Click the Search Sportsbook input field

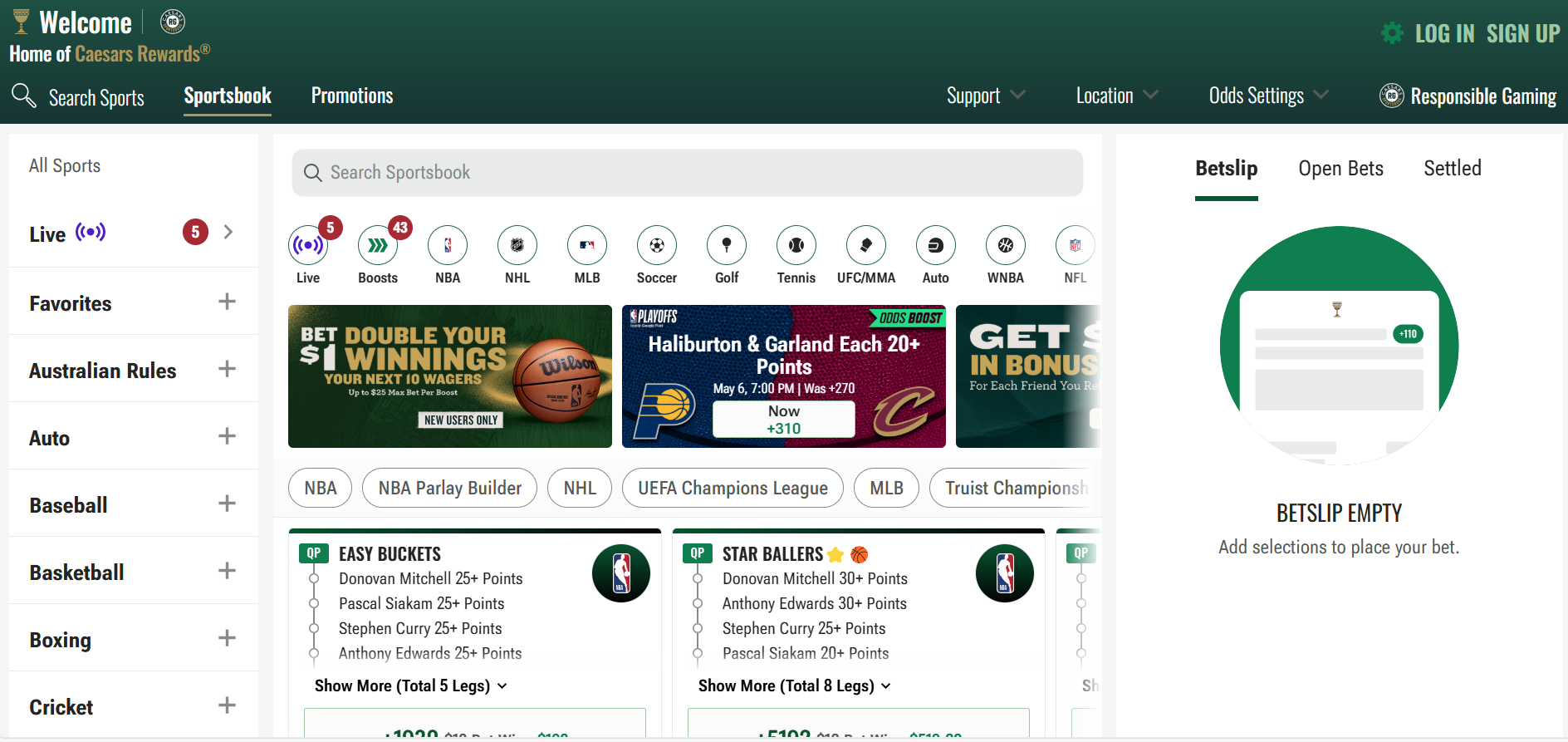click(687, 173)
